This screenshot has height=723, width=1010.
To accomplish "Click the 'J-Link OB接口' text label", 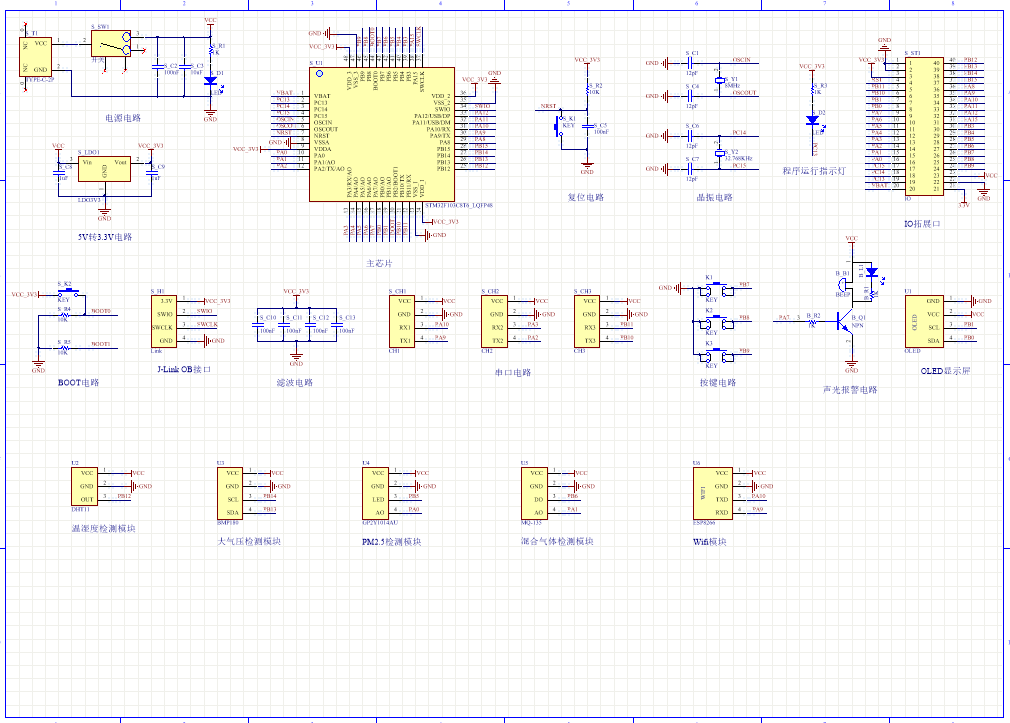I will coord(184,369).
